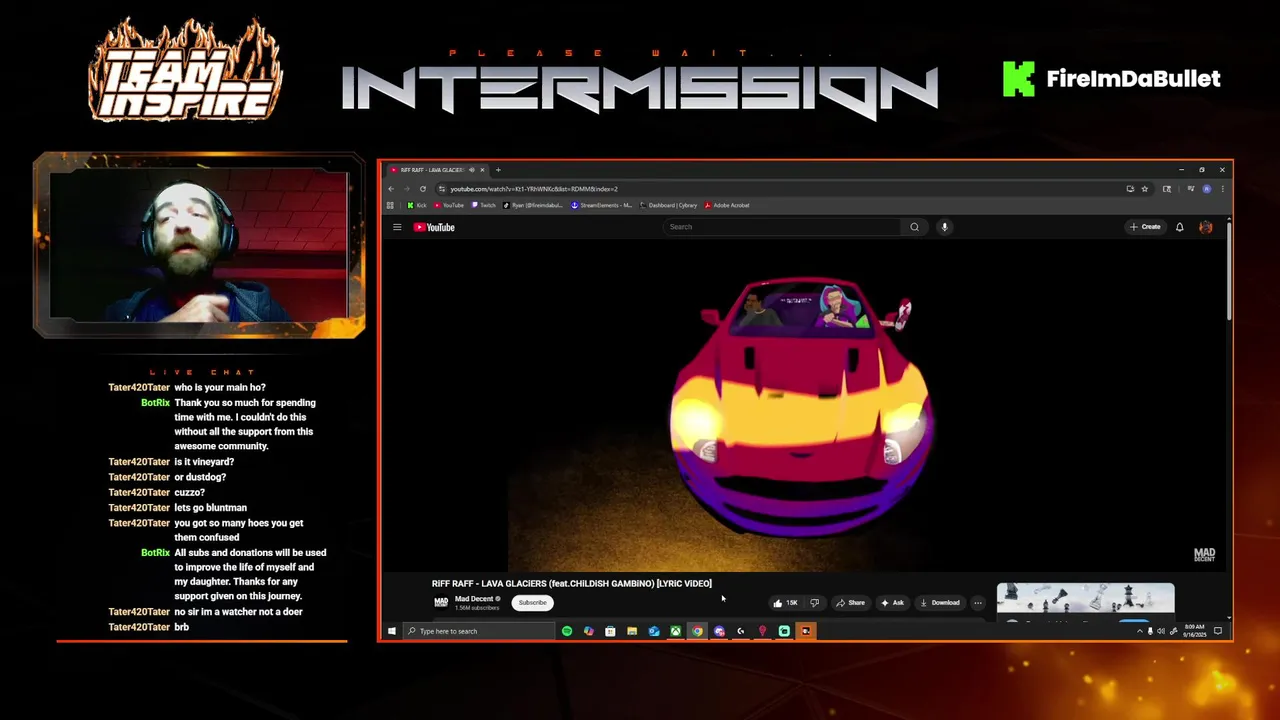Open the Windows notification center icon

tap(1218, 631)
